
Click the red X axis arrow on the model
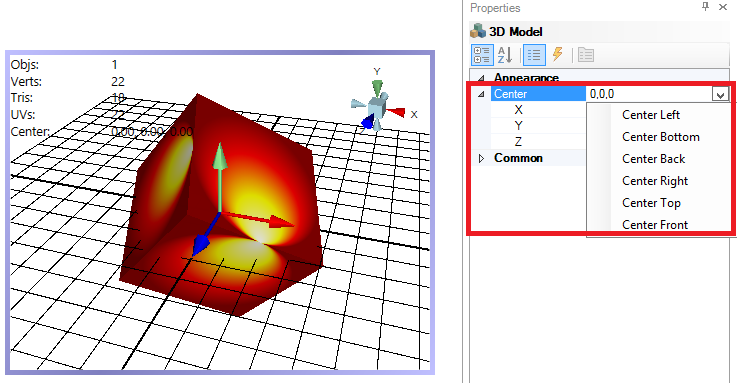(x=258, y=220)
